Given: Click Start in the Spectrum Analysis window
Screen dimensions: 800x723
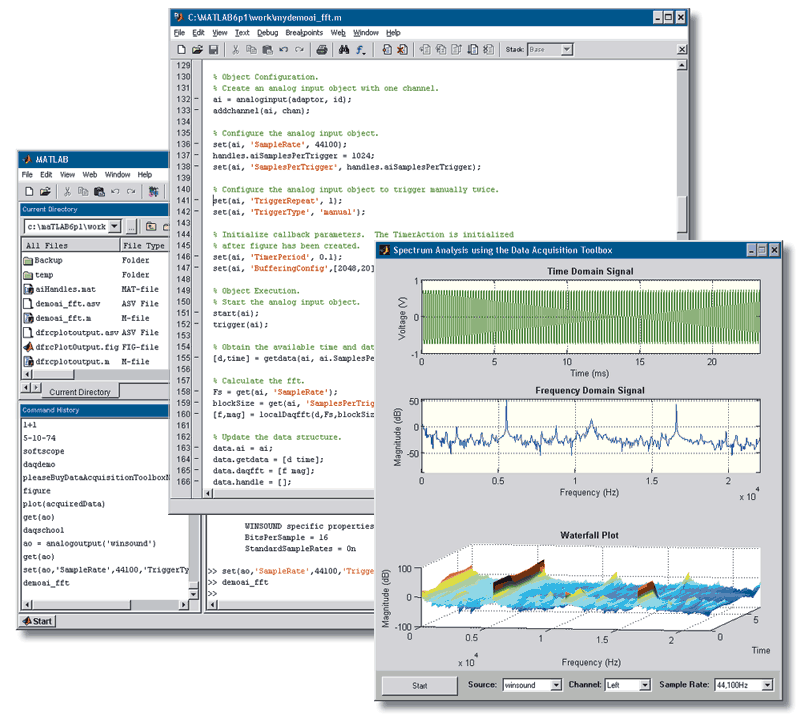Looking at the screenshot, I should pyautogui.click(x=419, y=685).
